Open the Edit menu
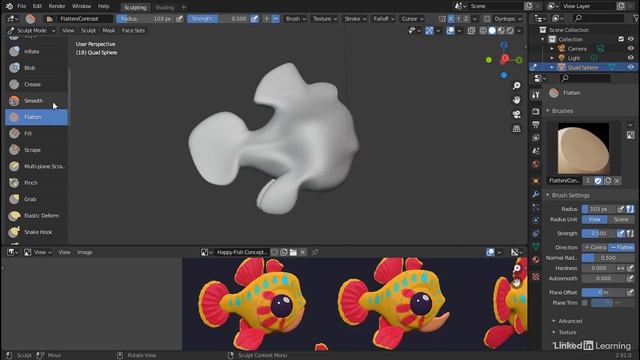The image size is (640, 360). point(37,6)
